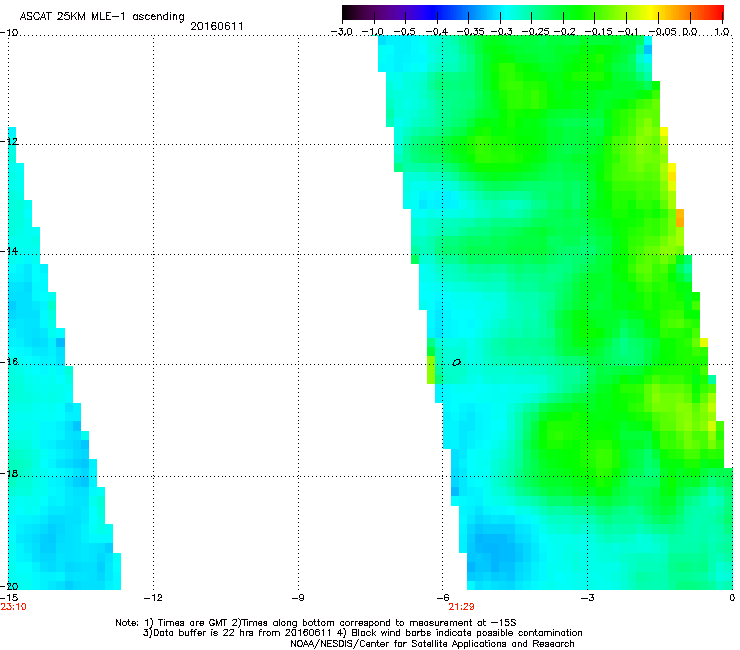Click the 'NOAA/NESDIS/Center for Satellite Applications and Research' credit
740x650 pixels.
point(432,643)
